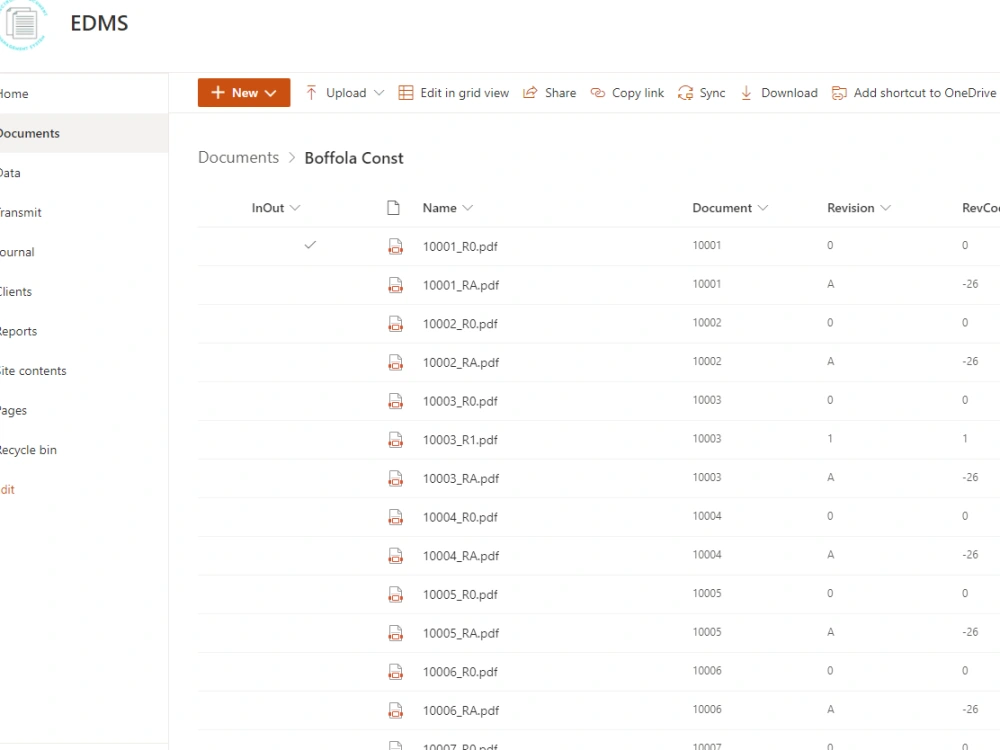The height and width of the screenshot is (750, 1000).
Task: Click the Download arrow icon
Action: click(x=746, y=93)
